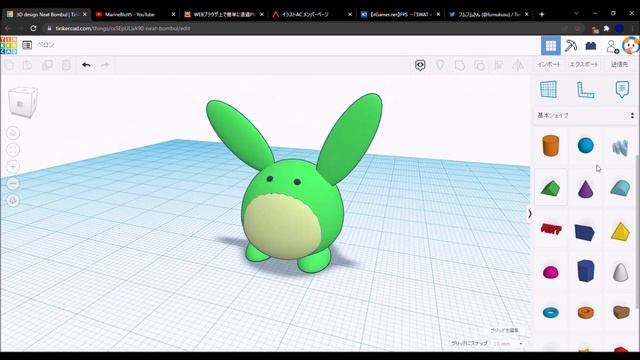Select the cream belly shape on model
Screen dimensions: 640x360
[x=283, y=226]
